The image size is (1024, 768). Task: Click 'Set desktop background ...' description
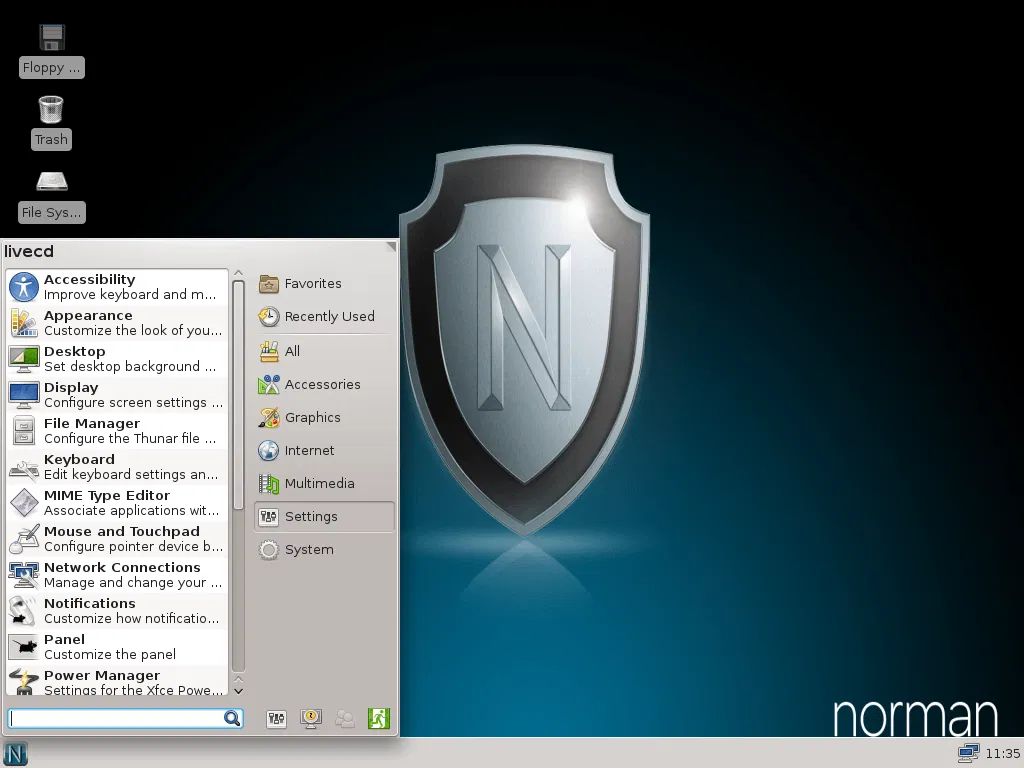pos(130,366)
